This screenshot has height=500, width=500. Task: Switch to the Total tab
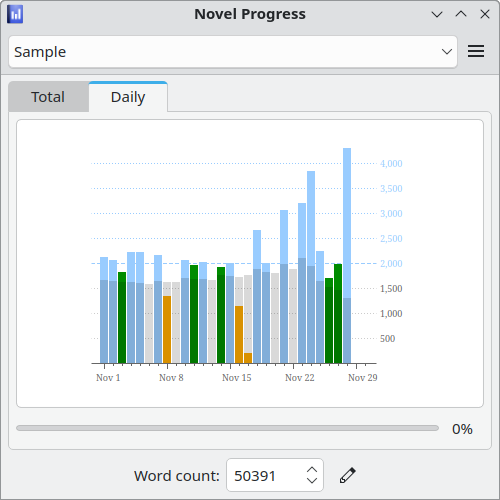[x=48, y=97]
